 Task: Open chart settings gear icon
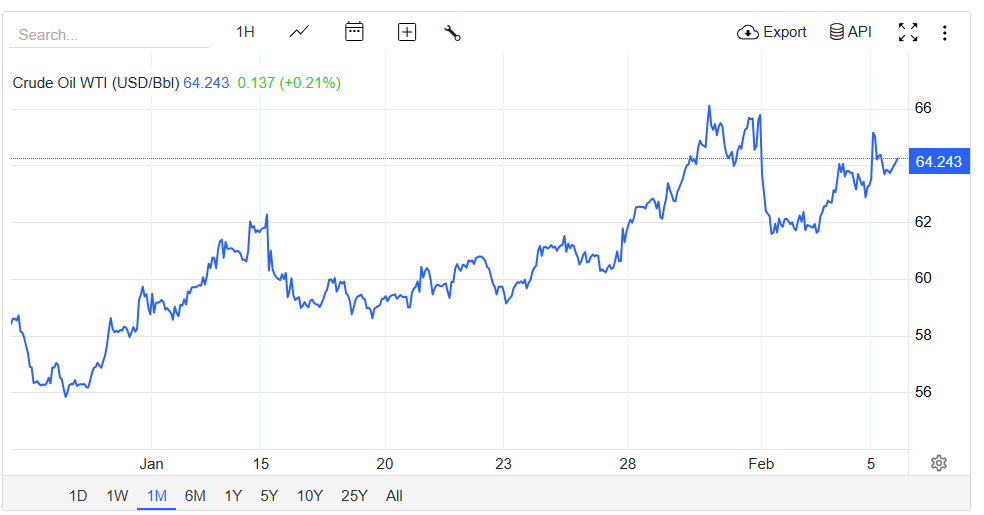tap(938, 463)
